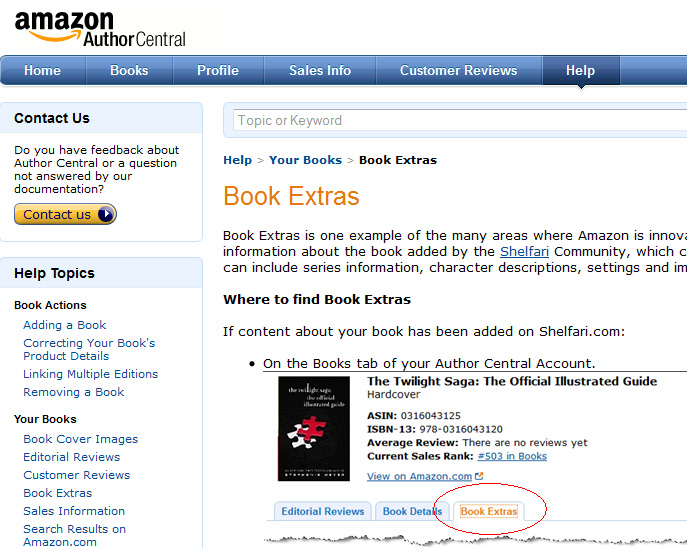Open the Books navigation tab
Viewport: 687px width, 549px height.
pos(129,70)
